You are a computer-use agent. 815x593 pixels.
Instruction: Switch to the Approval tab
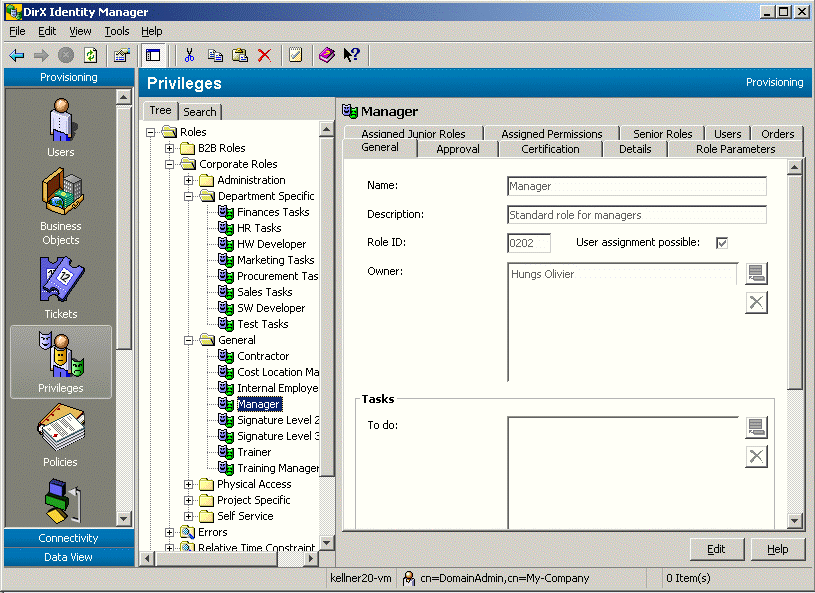pyautogui.click(x=457, y=148)
